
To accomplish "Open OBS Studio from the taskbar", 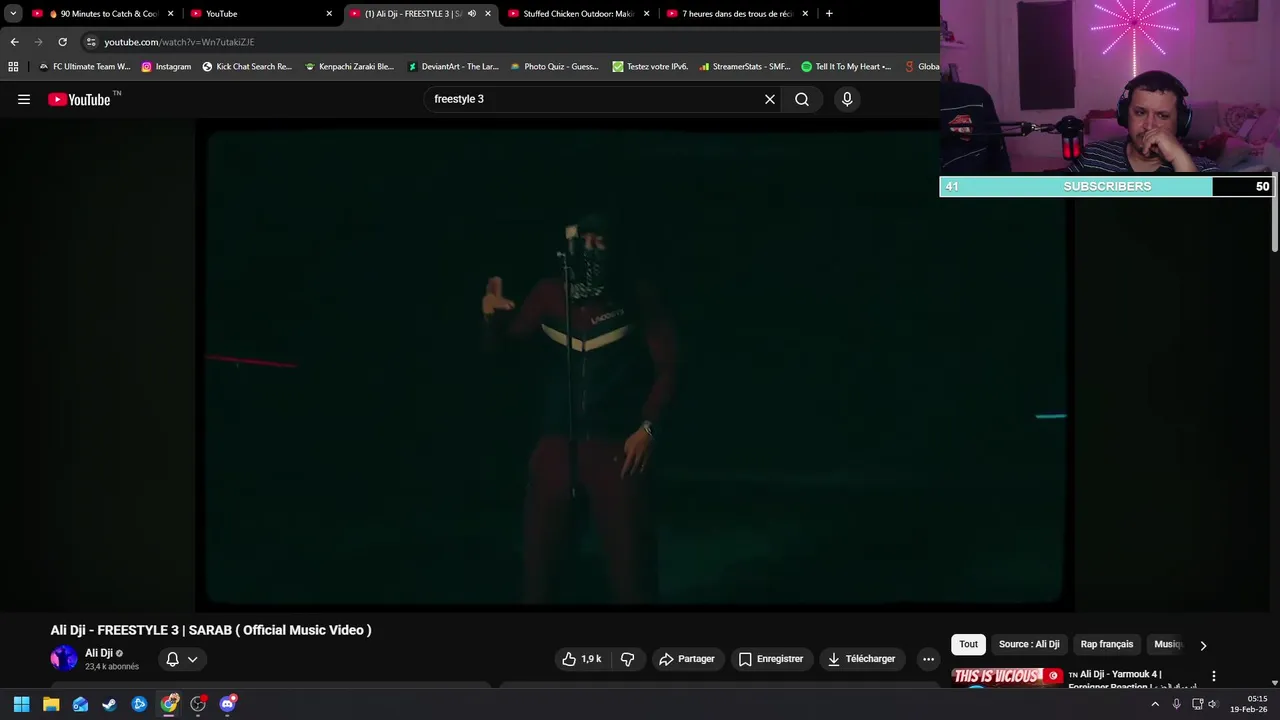I will click(198, 704).
